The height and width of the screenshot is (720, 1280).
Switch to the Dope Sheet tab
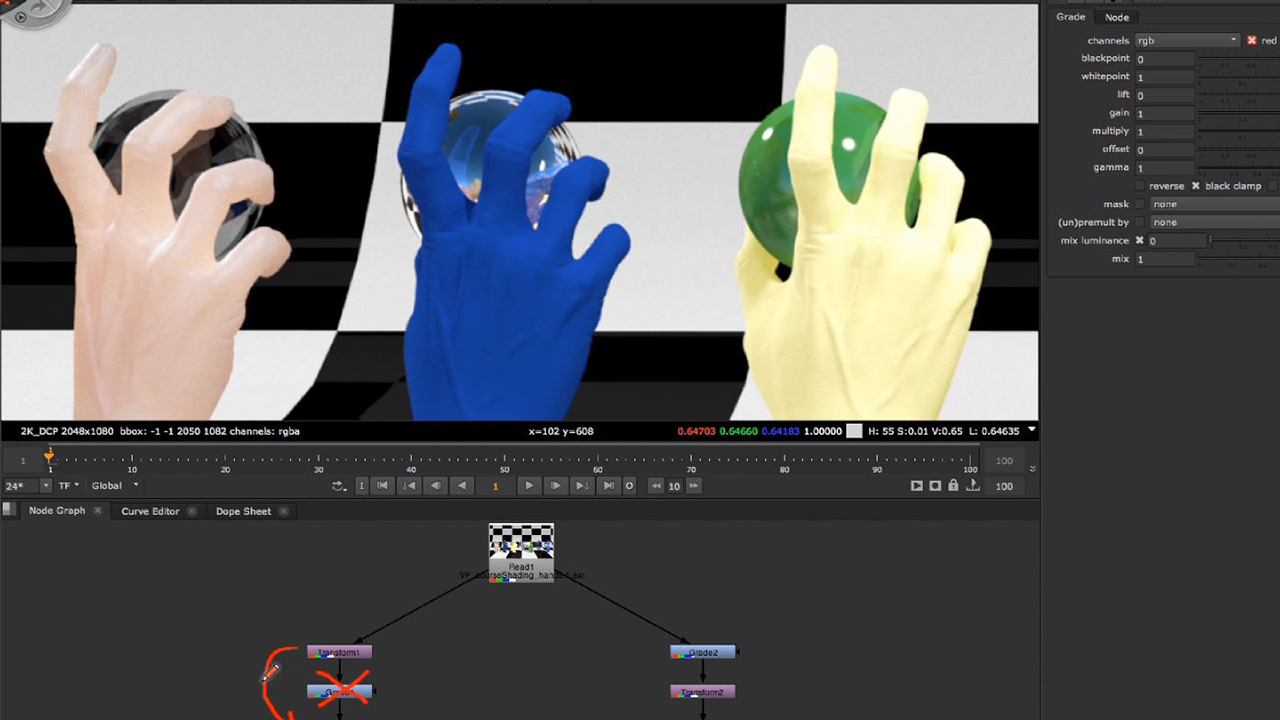coord(243,511)
